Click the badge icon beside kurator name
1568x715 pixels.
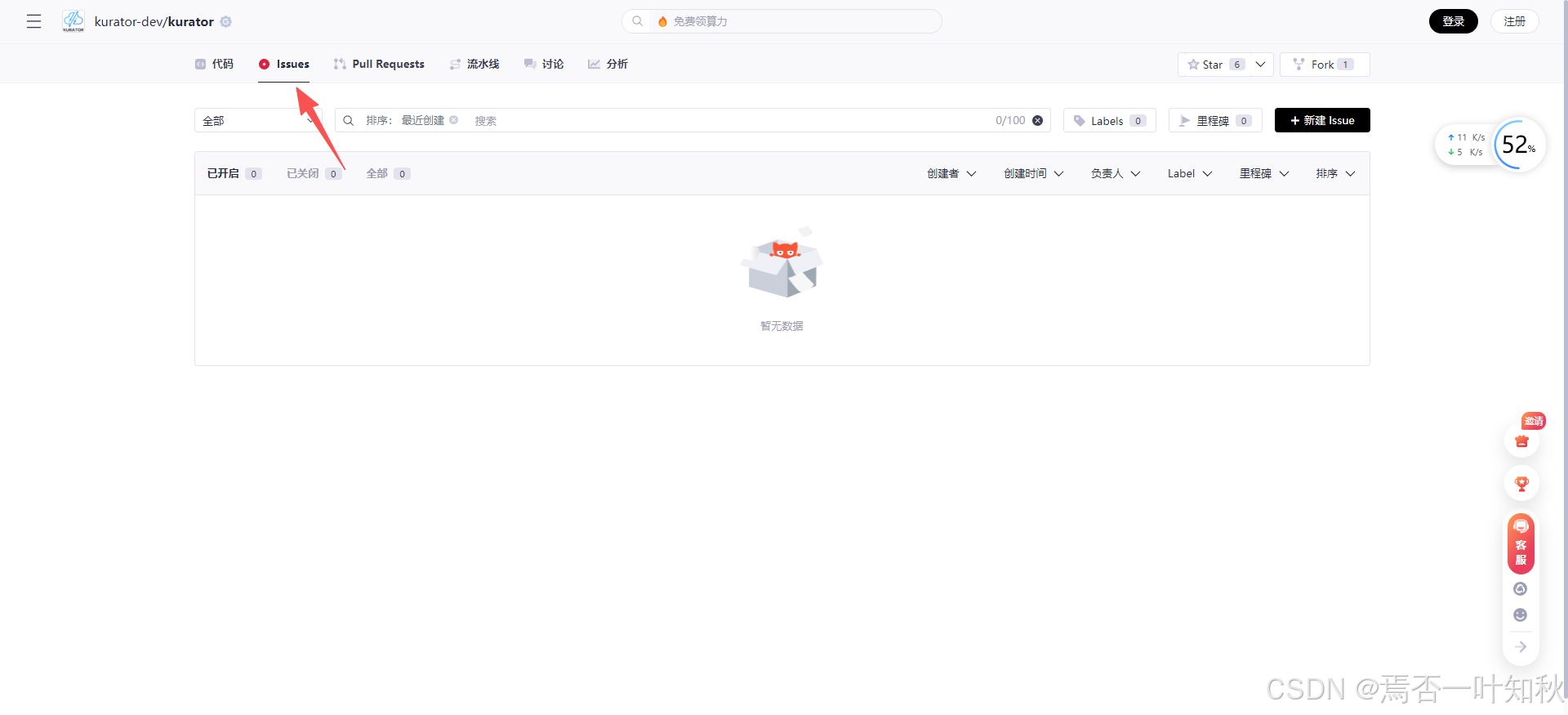coord(226,21)
